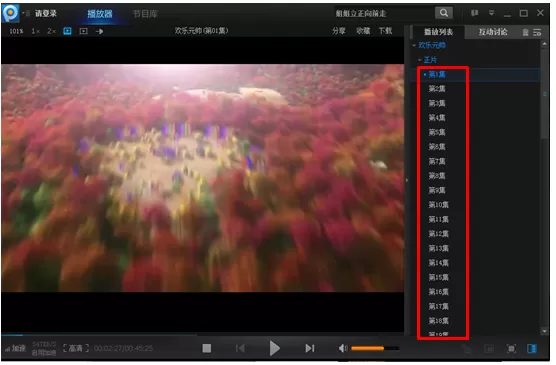
Task: Toggle the playlist sidebar panel icon
Action: [532, 349]
